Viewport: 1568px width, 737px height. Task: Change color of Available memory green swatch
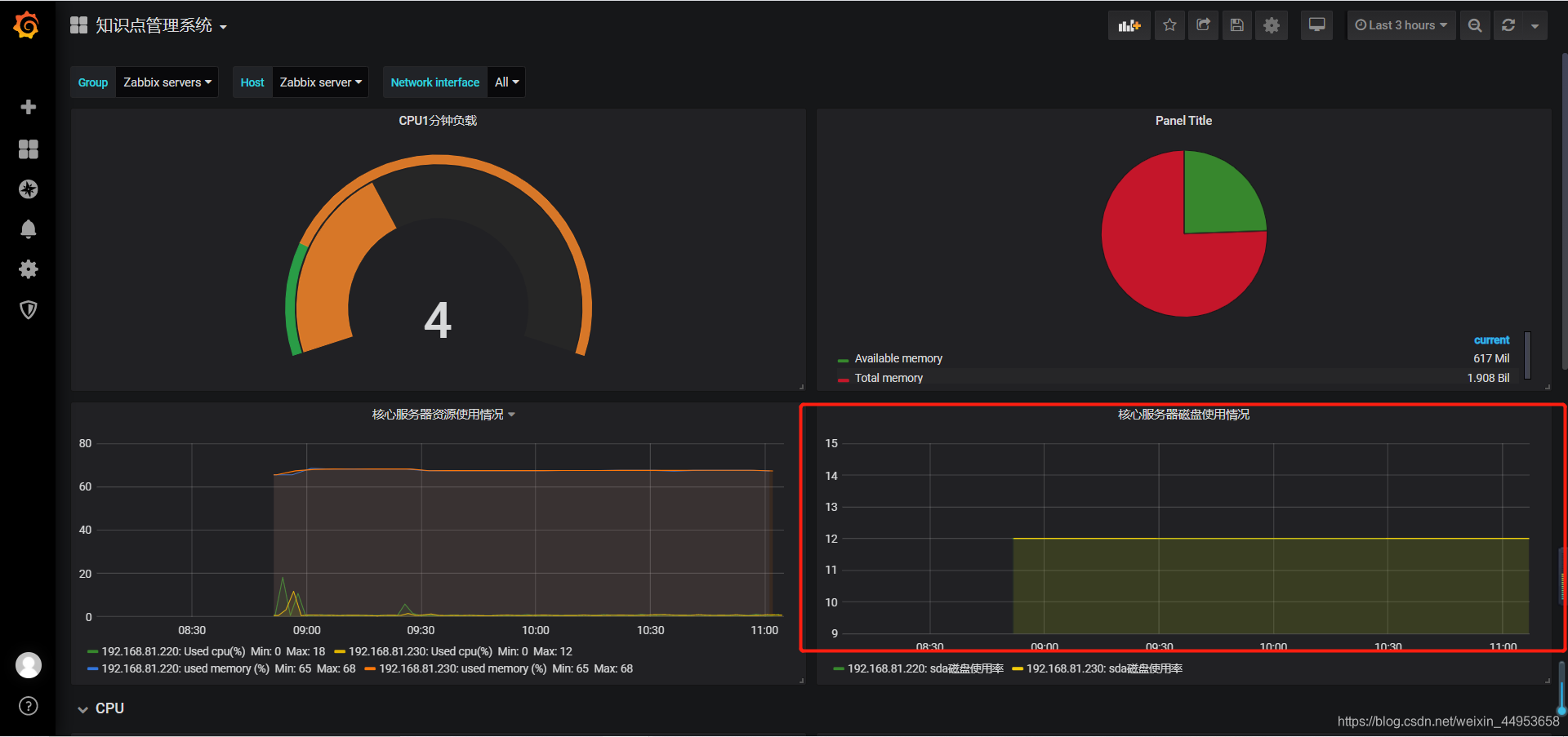843,360
